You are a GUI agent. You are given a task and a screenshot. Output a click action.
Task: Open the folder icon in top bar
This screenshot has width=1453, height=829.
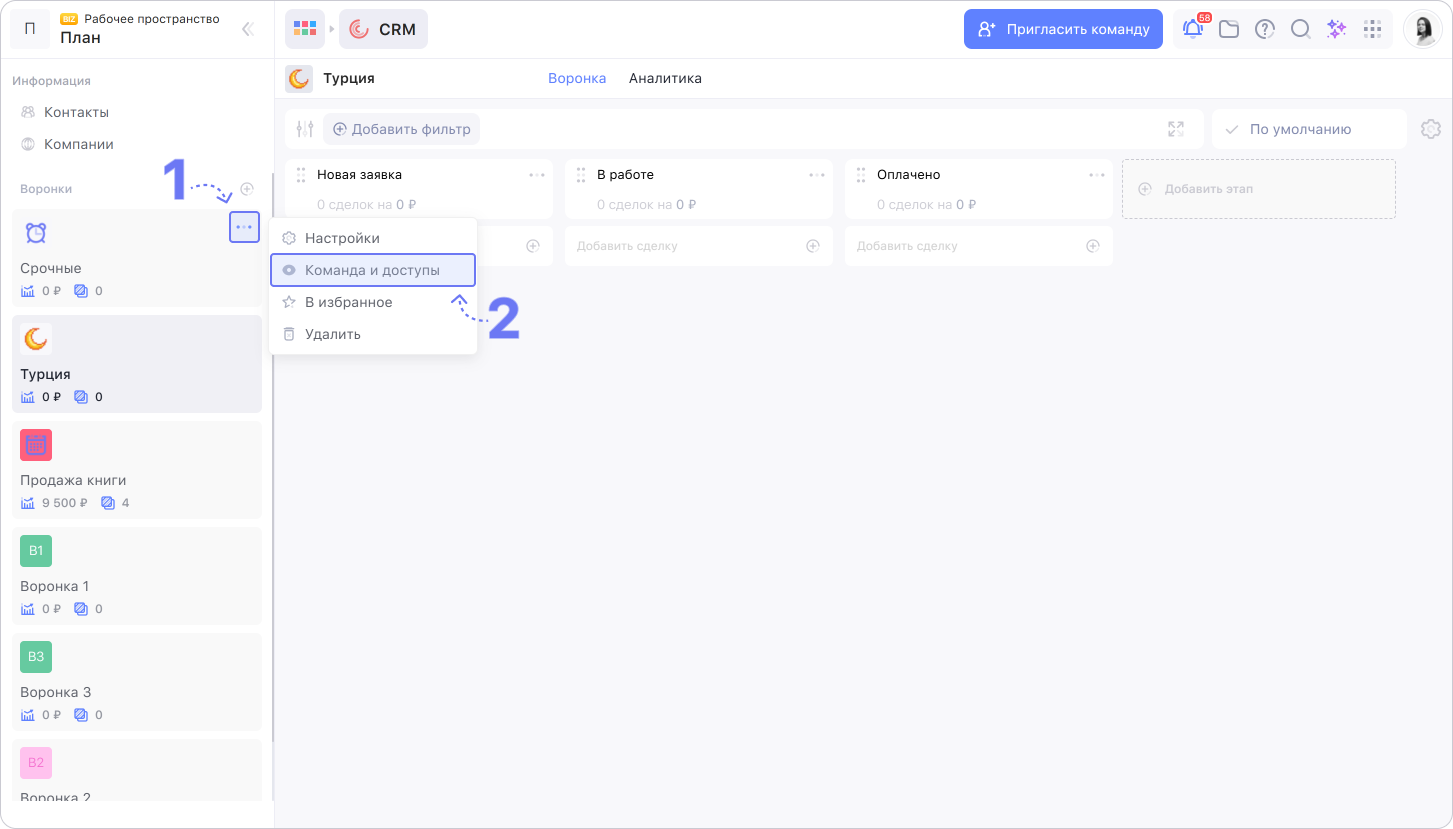coord(1229,29)
